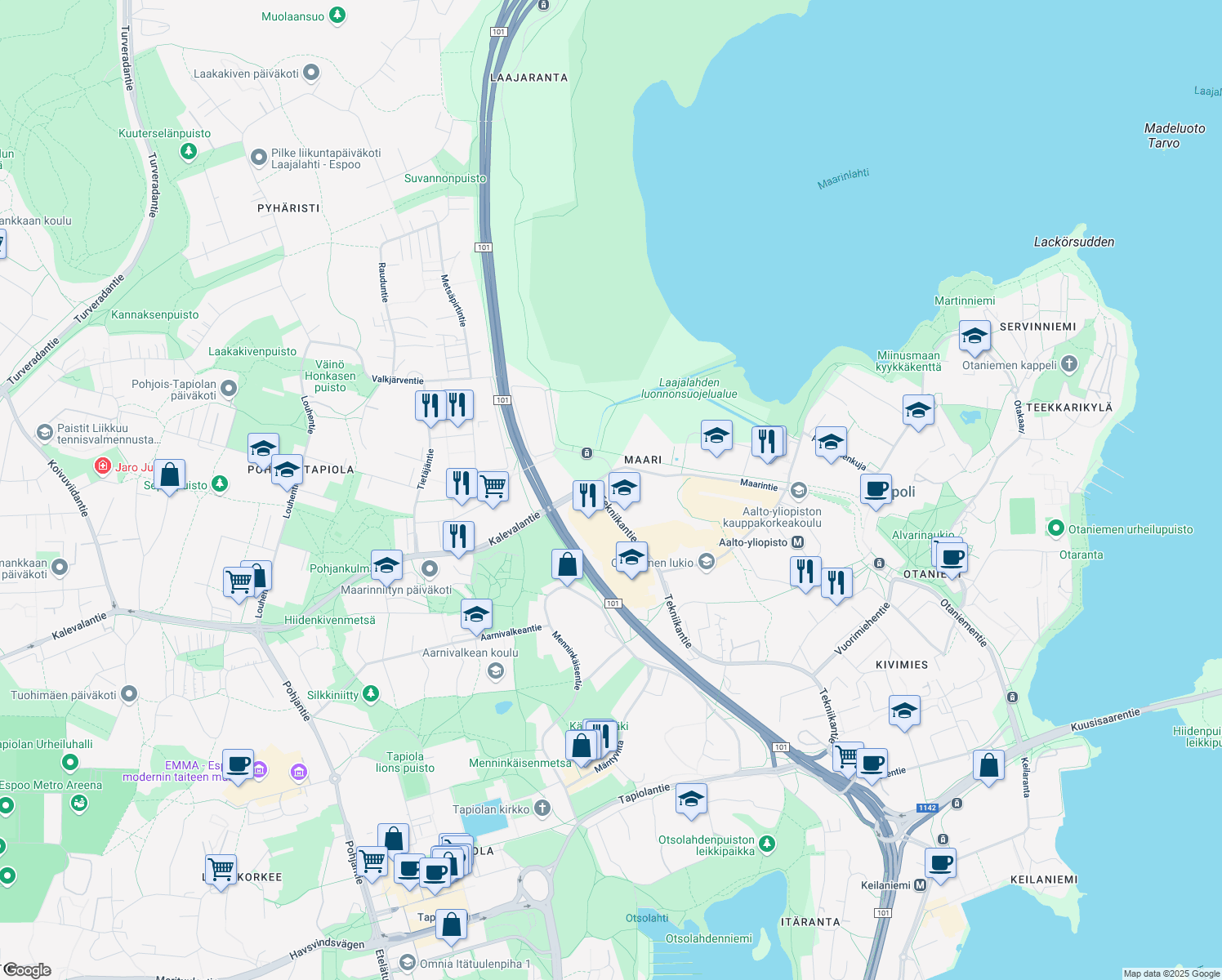Click the Espoo Metro Areena label
This screenshot has width=1222, height=980.
tap(51, 785)
